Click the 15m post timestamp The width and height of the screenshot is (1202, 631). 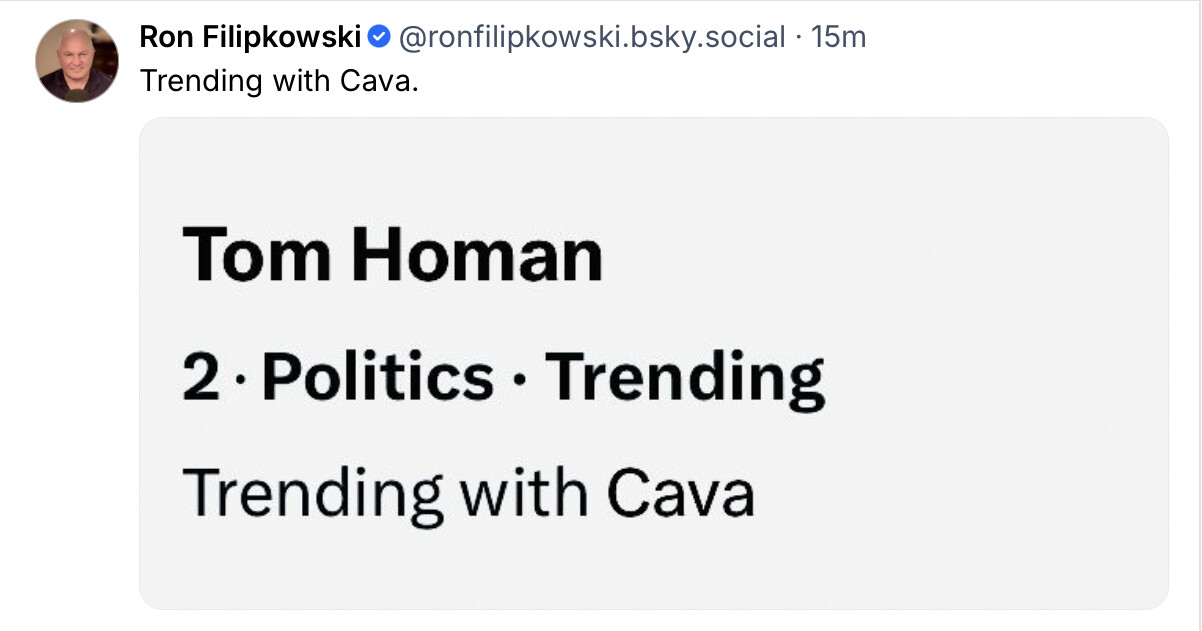839,38
